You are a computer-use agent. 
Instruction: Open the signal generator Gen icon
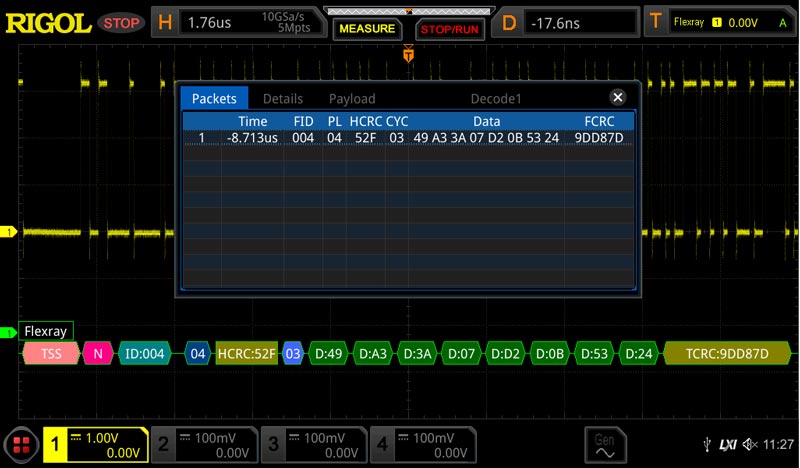[606, 443]
